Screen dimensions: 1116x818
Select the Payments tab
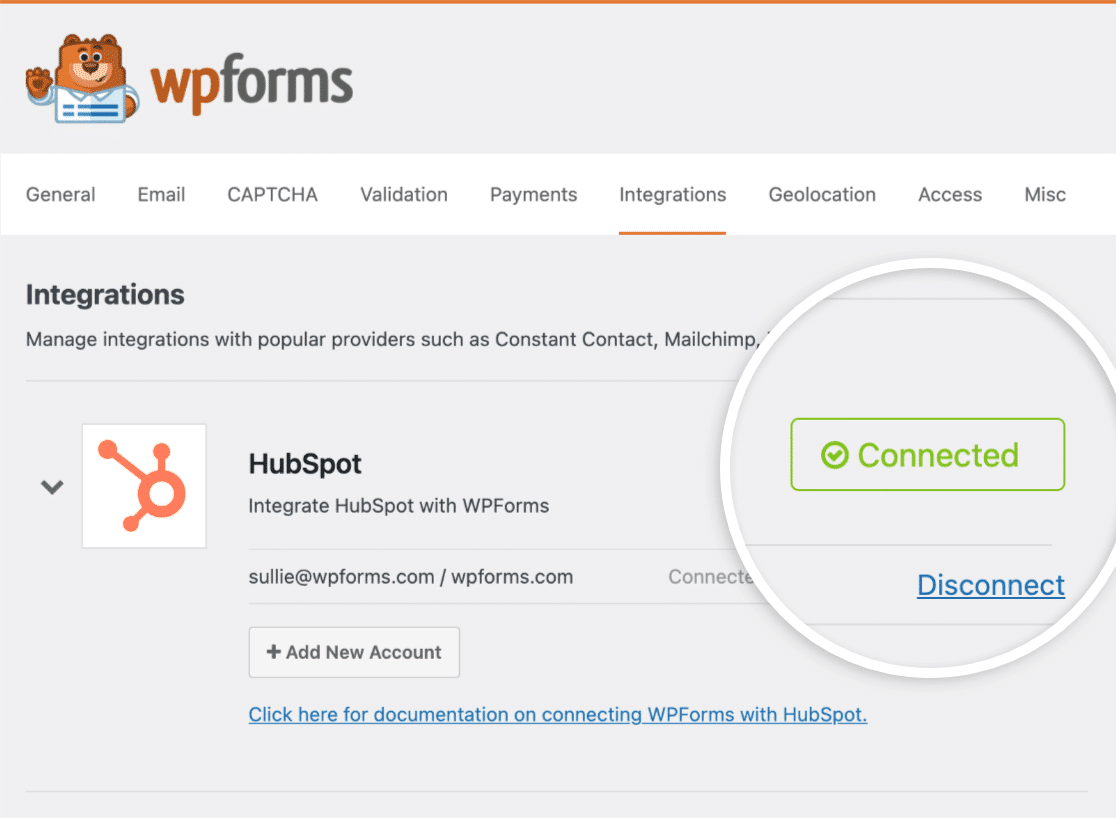[x=533, y=195]
